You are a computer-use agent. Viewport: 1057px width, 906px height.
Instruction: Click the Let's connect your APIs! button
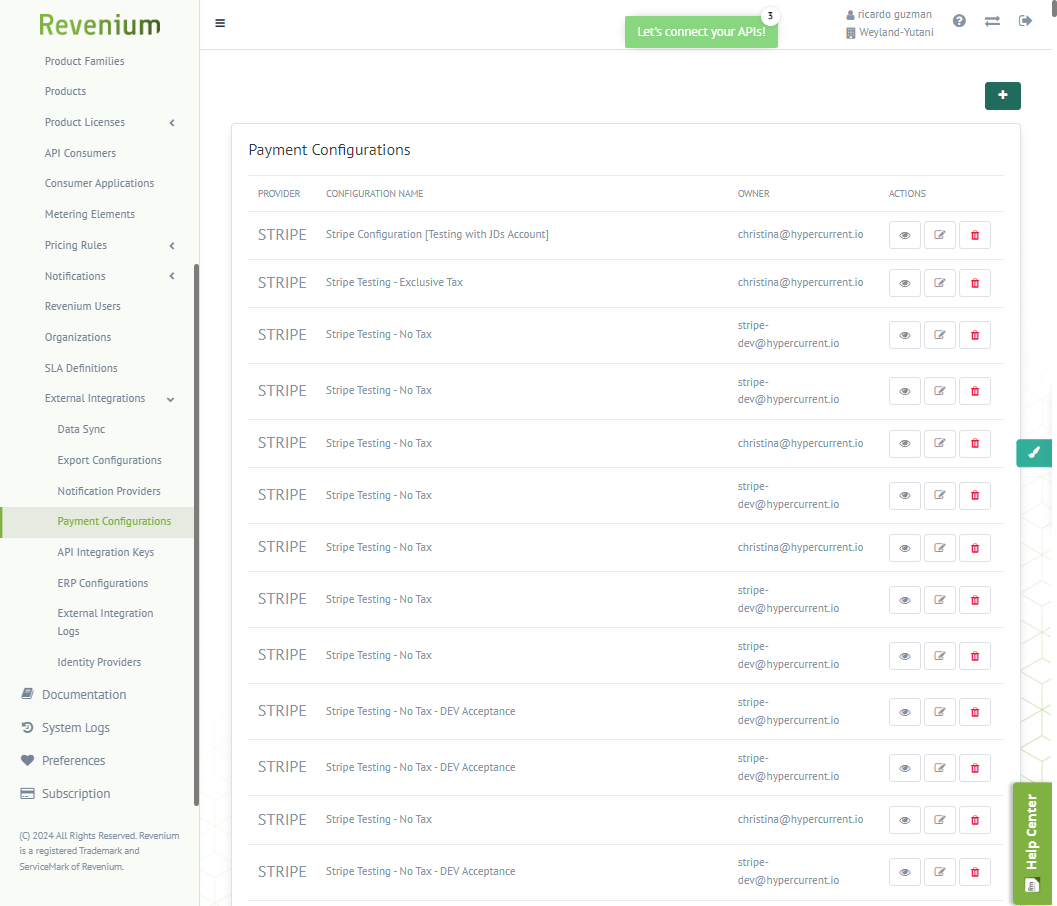point(701,32)
